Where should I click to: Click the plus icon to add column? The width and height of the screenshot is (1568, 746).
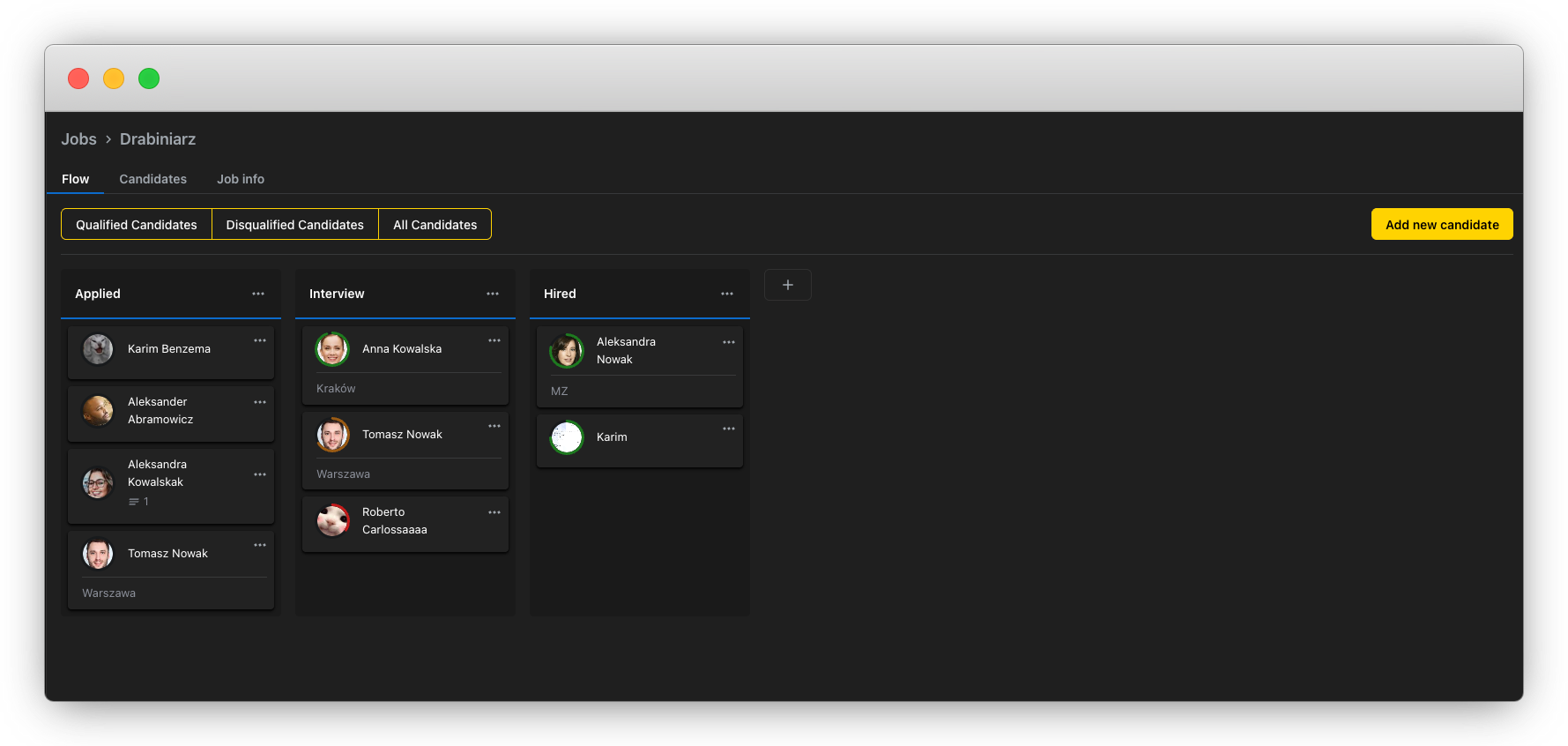click(x=788, y=285)
